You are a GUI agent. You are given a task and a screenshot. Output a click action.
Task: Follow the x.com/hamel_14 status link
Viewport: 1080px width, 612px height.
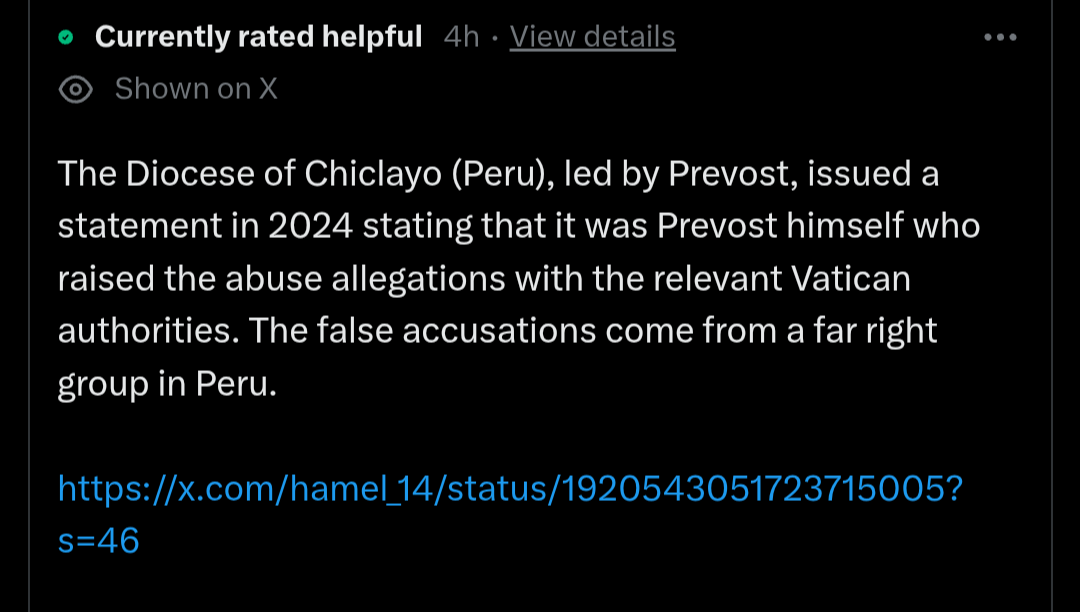tap(510, 514)
